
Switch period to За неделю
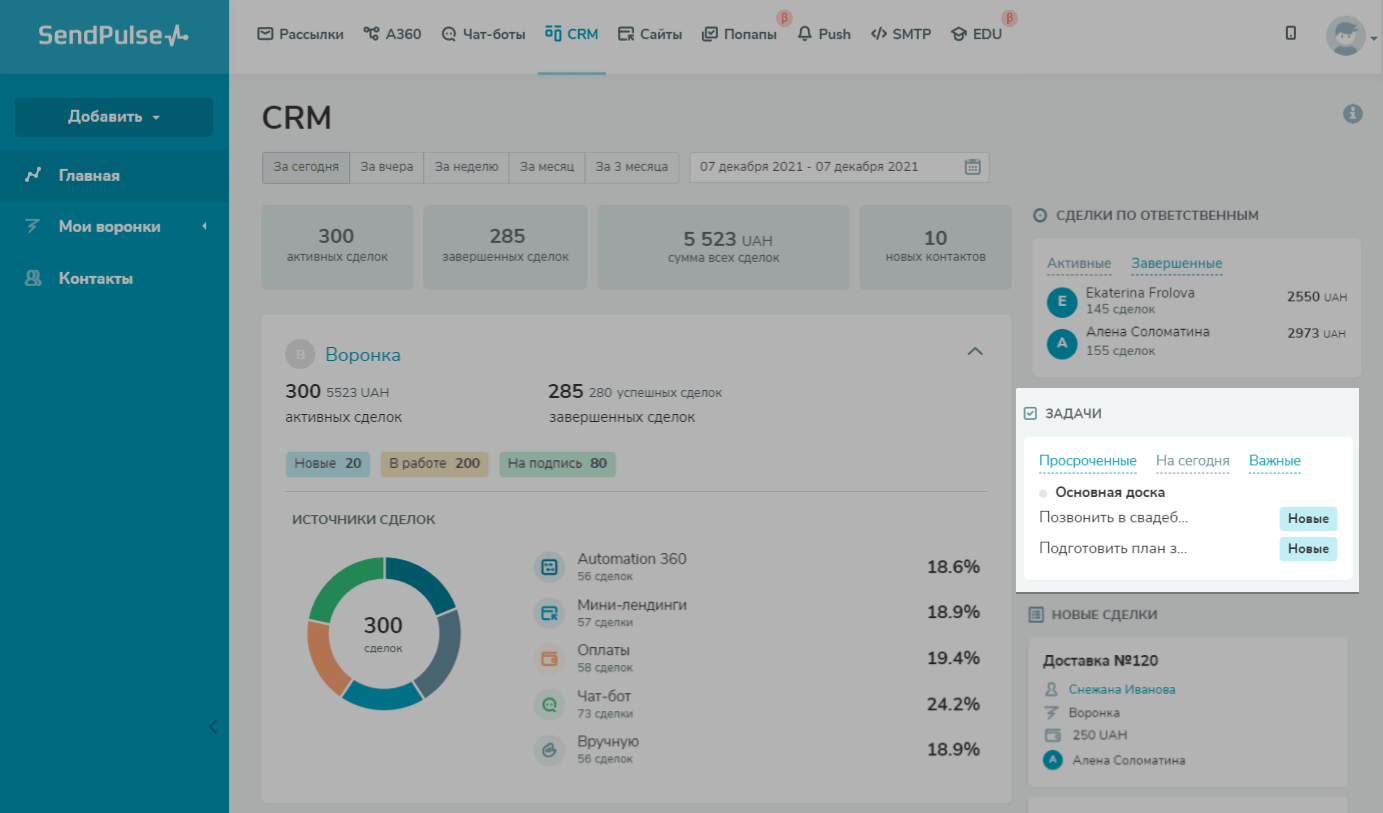(466, 167)
